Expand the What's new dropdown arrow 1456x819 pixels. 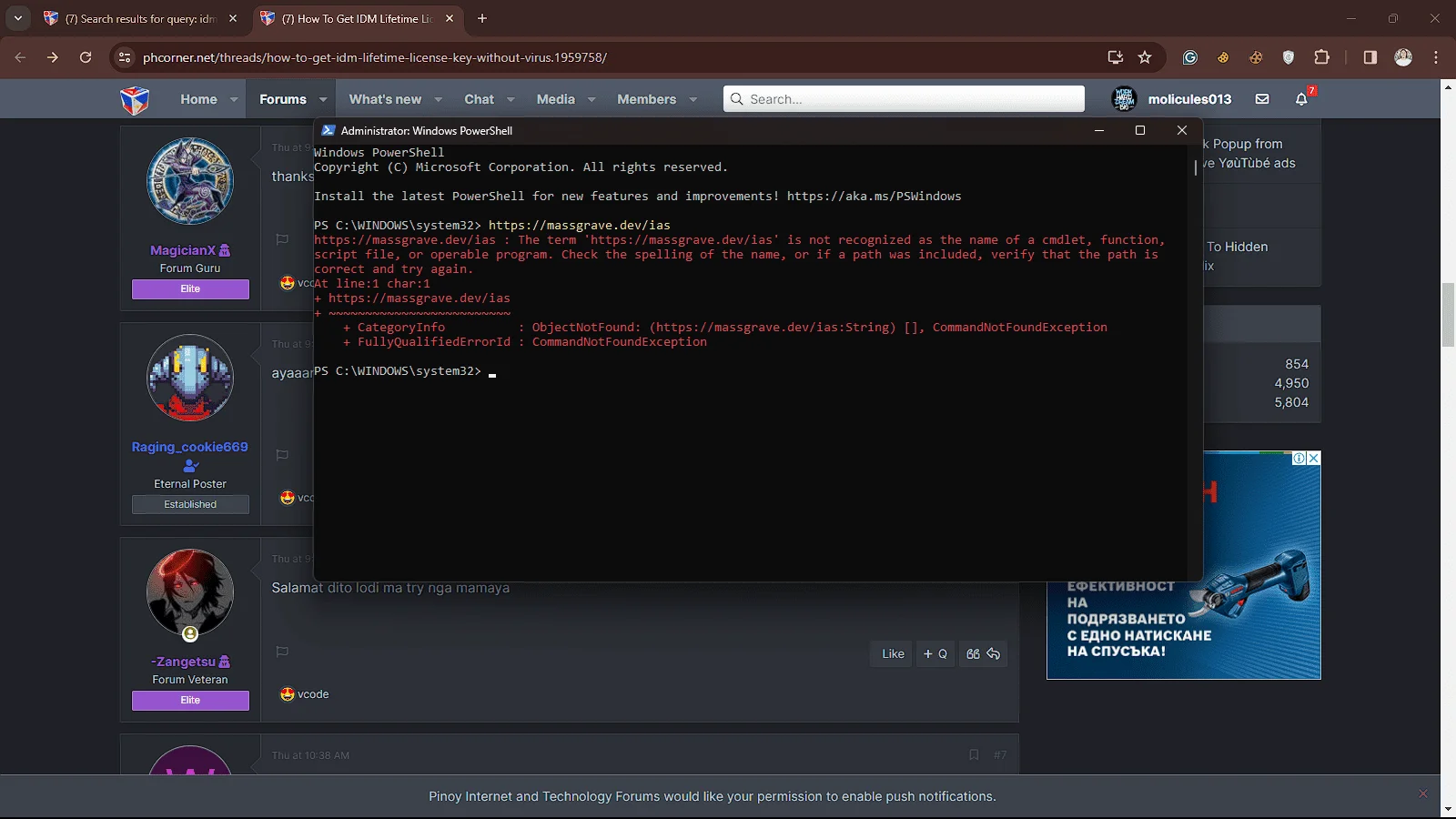click(x=438, y=99)
